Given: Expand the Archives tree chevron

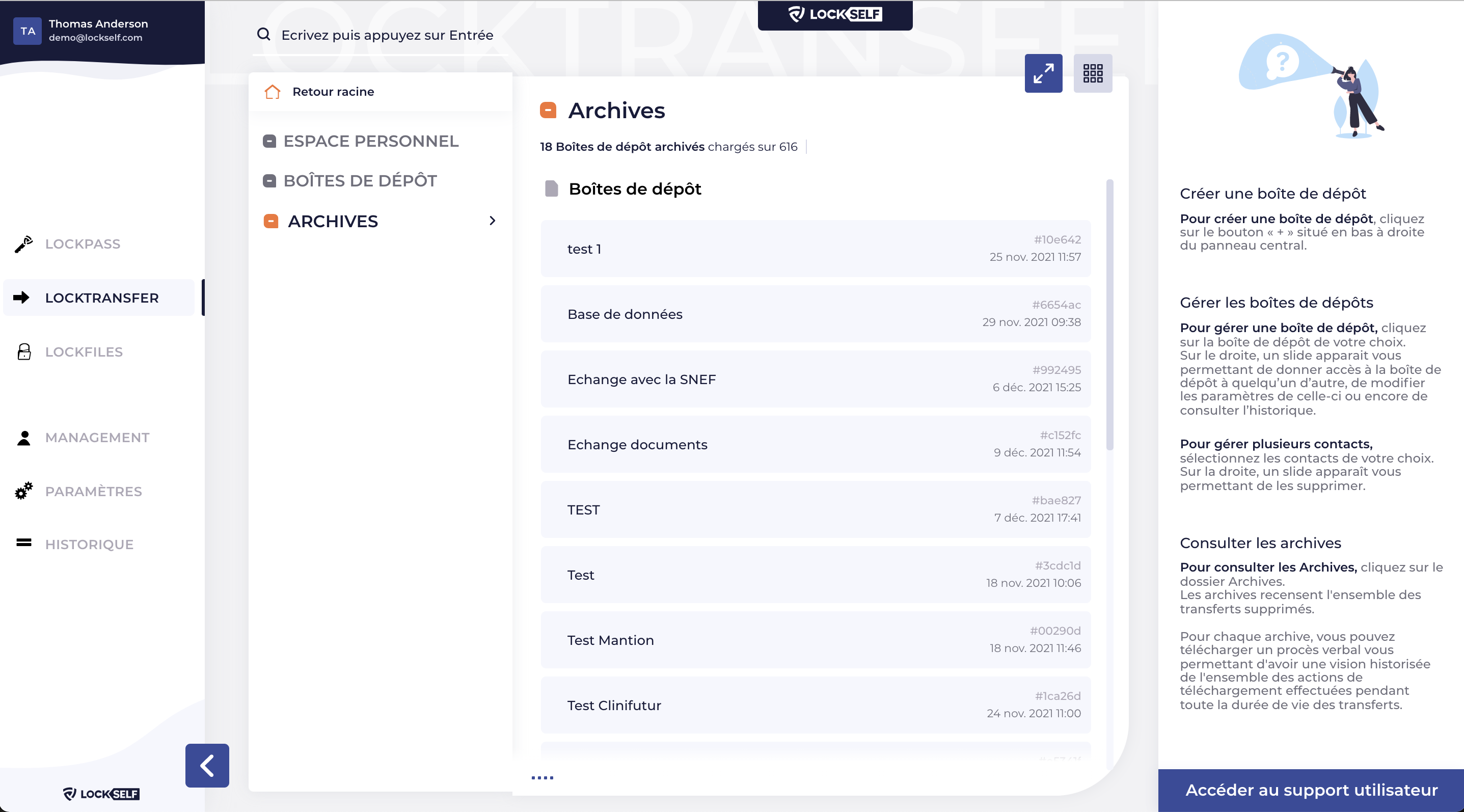Looking at the screenshot, I should tap(492, 221).
